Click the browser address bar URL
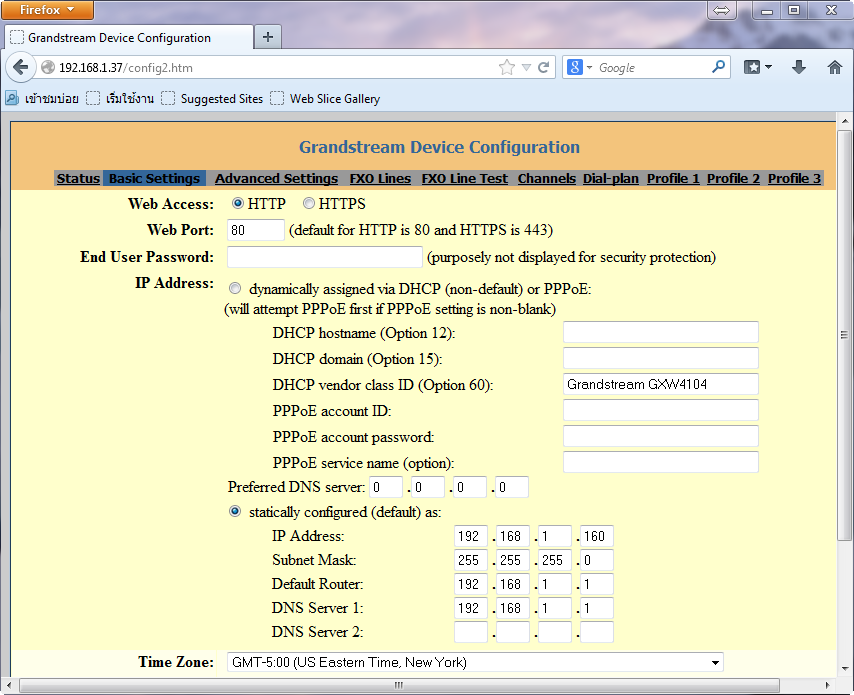The height and width of the screenshot is (695, 854). tap(126, 68)
